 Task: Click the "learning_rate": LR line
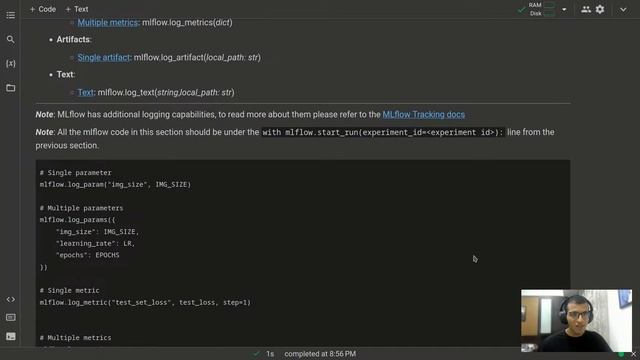96,243
